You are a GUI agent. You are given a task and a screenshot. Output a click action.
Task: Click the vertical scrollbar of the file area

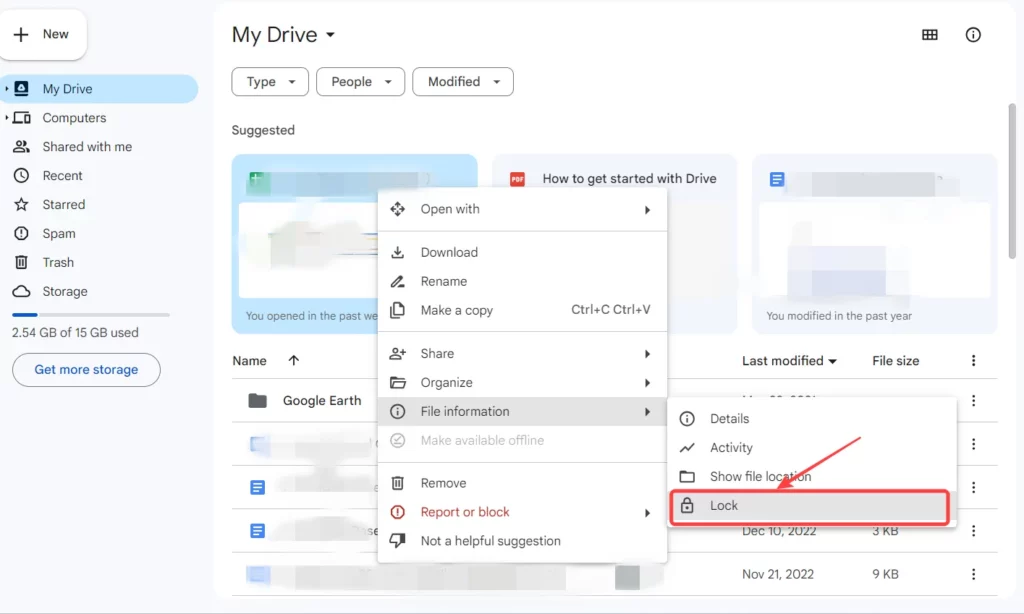tap(1012, 181)
